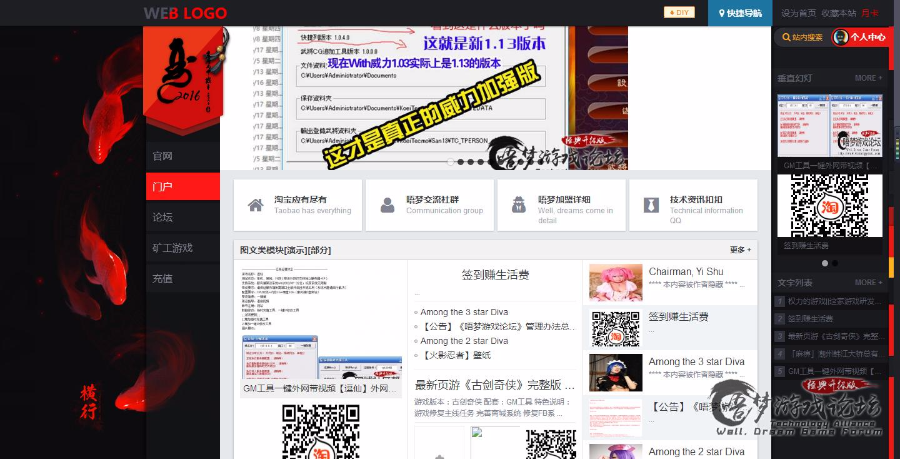The width and height of the screenshot is (900, 459).
Task: Click the WEB LOGO in the header
Action: 185,13
